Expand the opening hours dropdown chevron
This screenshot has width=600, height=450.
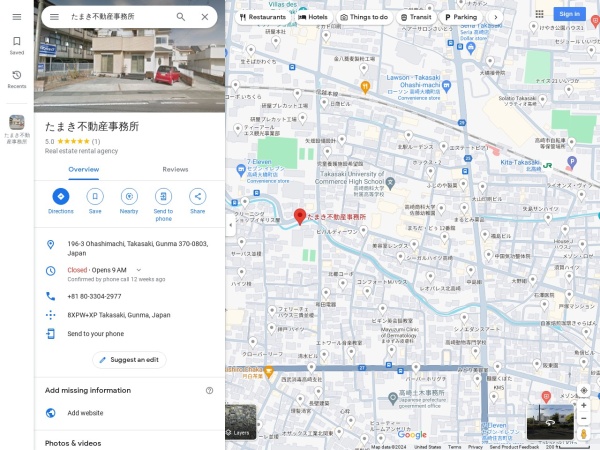(x=139, y=270)
